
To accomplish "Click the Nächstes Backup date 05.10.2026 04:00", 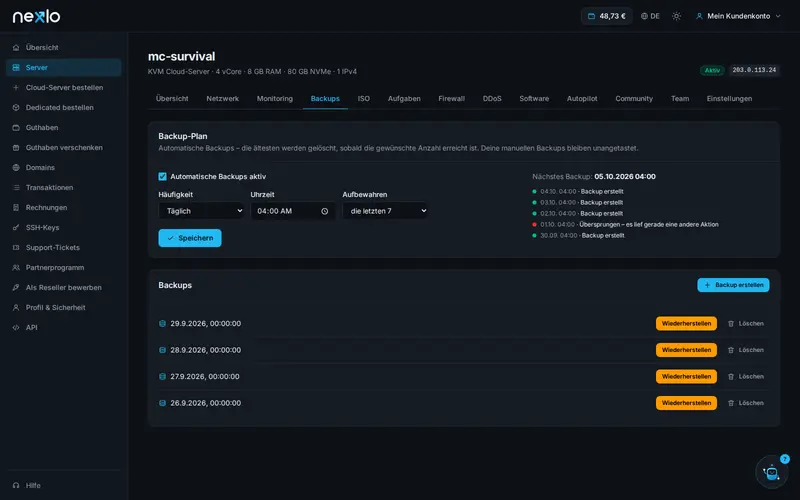I will [625, 177].
